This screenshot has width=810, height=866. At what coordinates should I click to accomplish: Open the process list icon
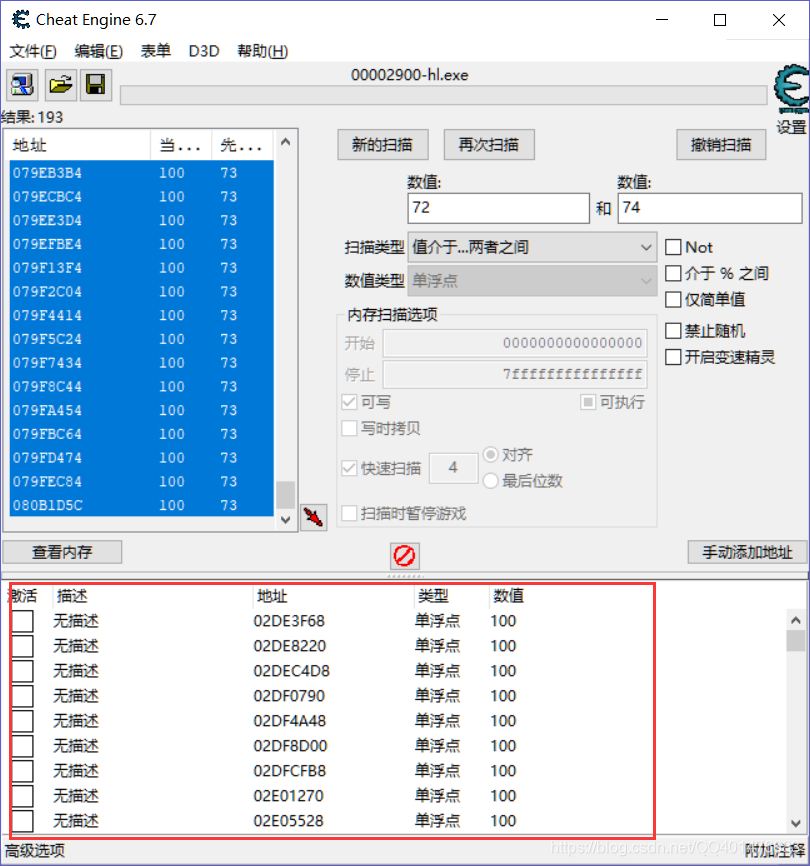coord(22,85)
